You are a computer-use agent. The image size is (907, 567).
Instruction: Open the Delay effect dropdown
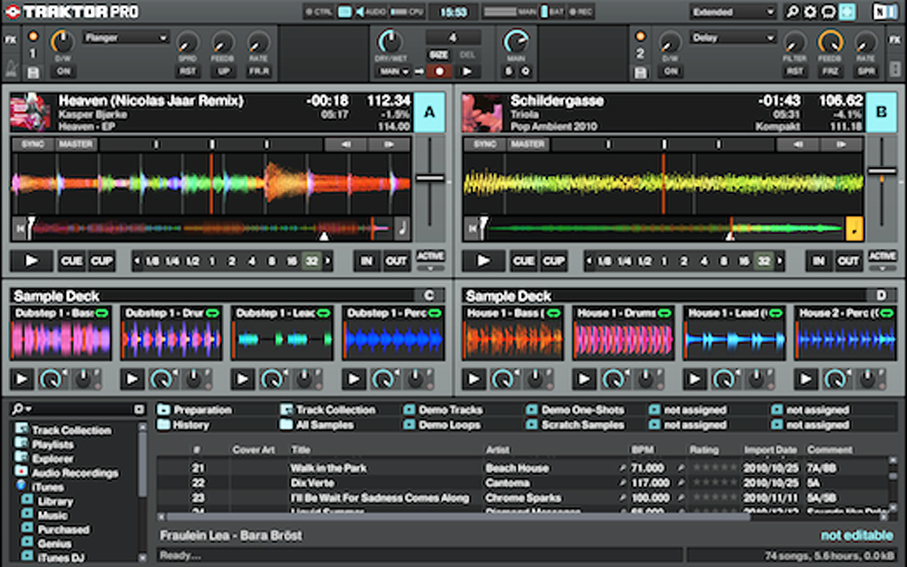click(x=733, y=38)
